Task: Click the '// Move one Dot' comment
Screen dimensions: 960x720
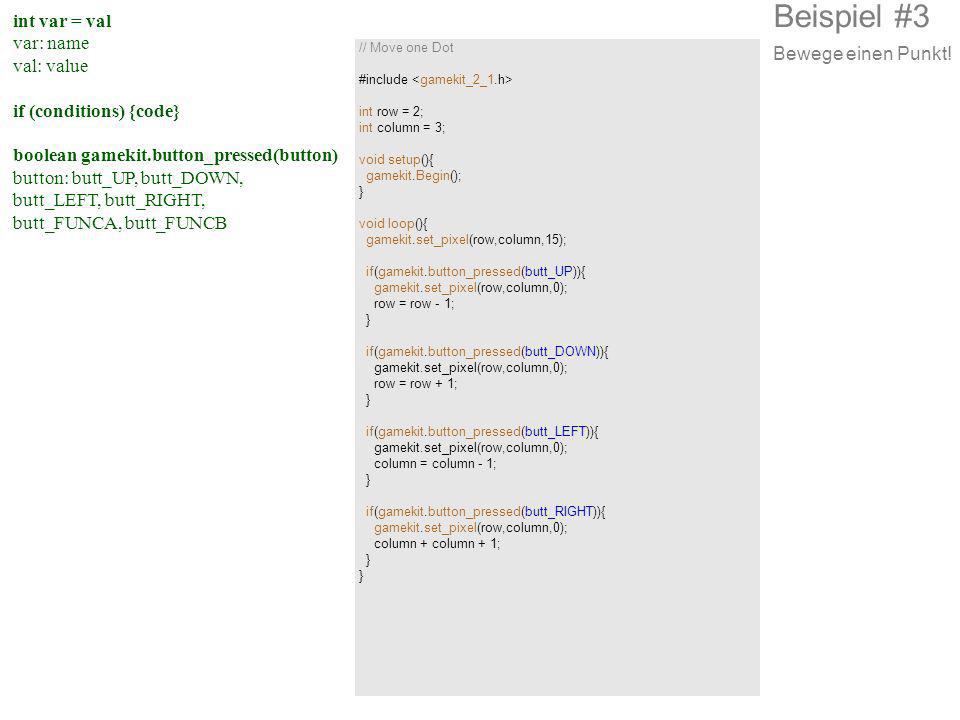Action: coord(406,48)
